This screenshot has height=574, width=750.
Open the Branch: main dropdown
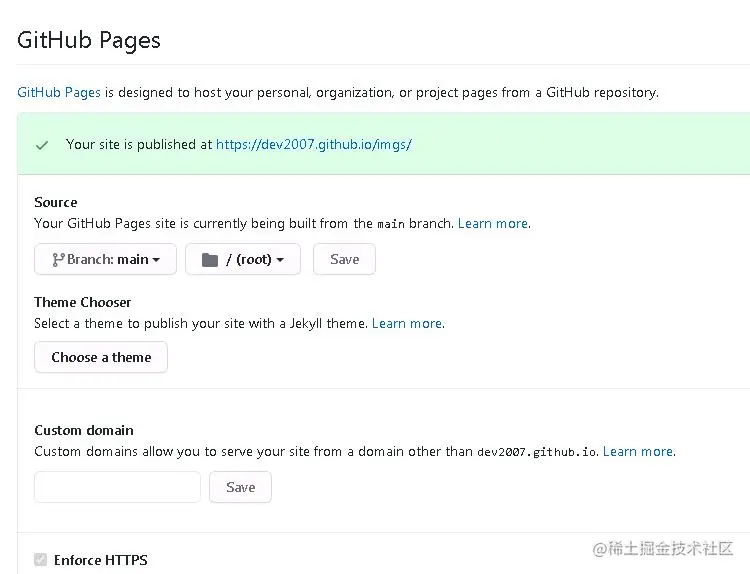pyautogui.click(x=105, y=259)
